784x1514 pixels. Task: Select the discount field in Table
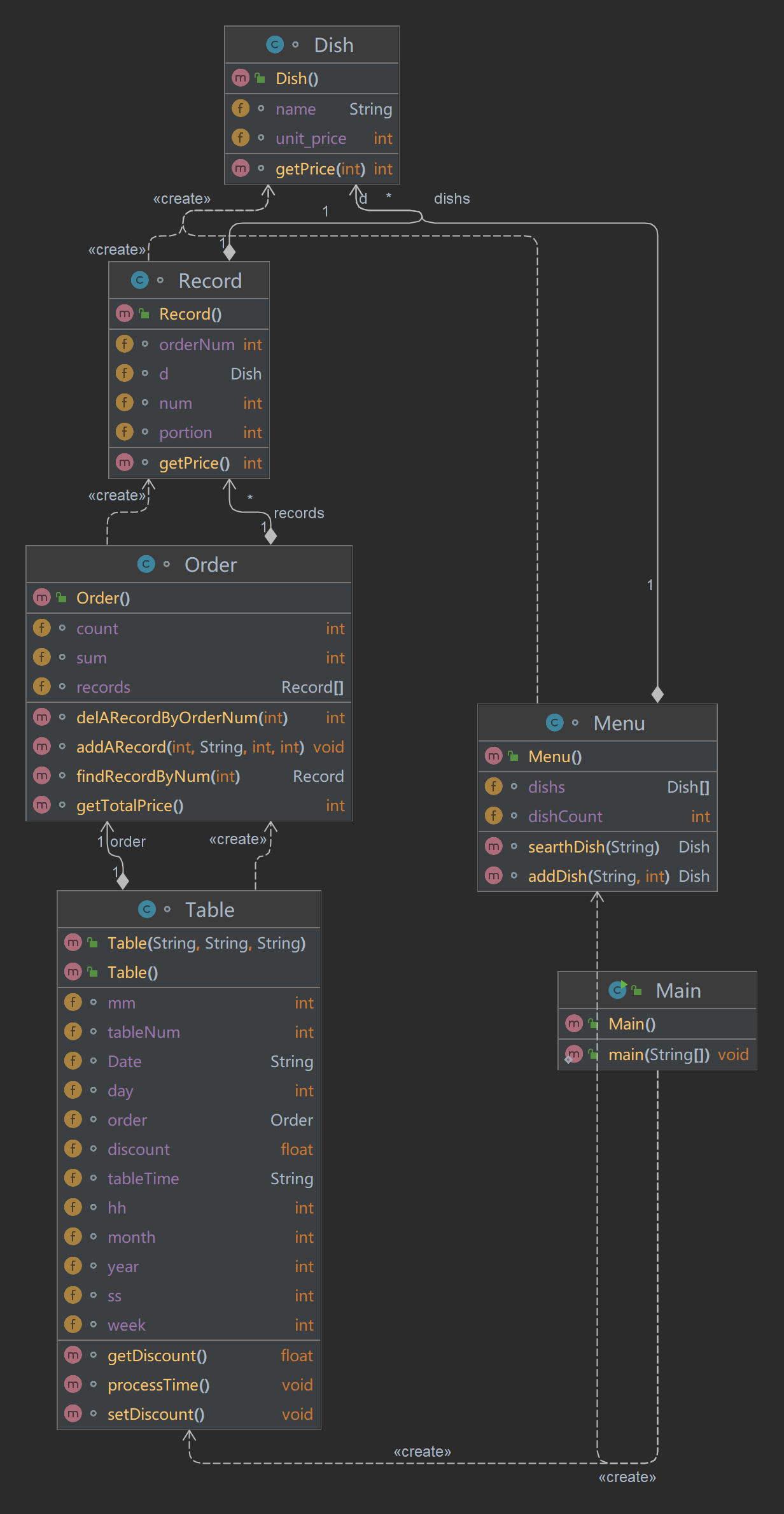tap(139, 1149)
